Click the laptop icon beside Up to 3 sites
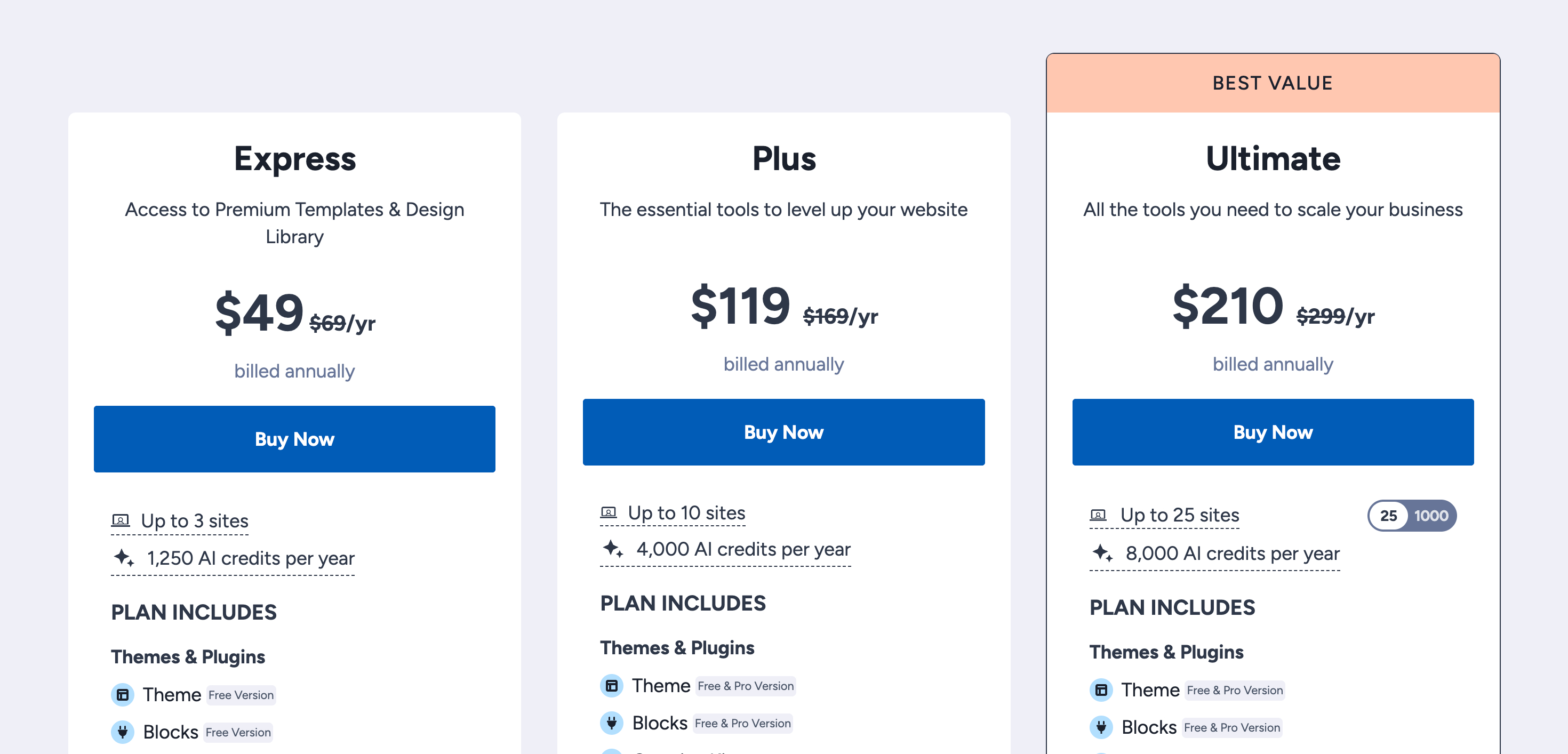 (121, 520)
